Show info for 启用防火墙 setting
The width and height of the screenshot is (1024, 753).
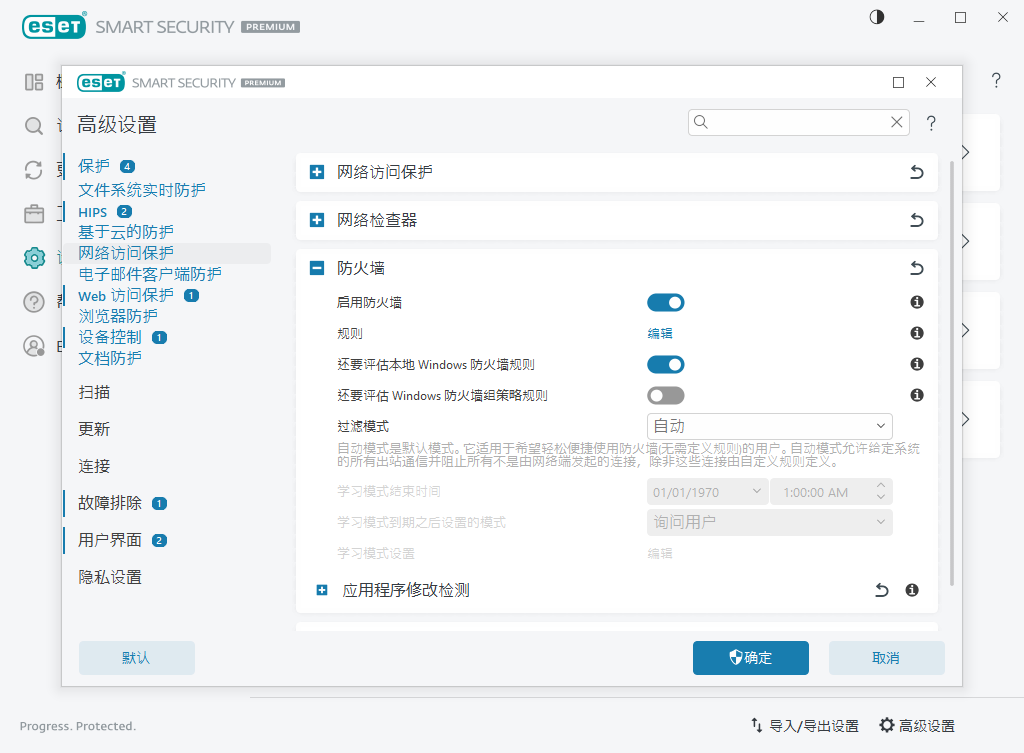[916, 302]
